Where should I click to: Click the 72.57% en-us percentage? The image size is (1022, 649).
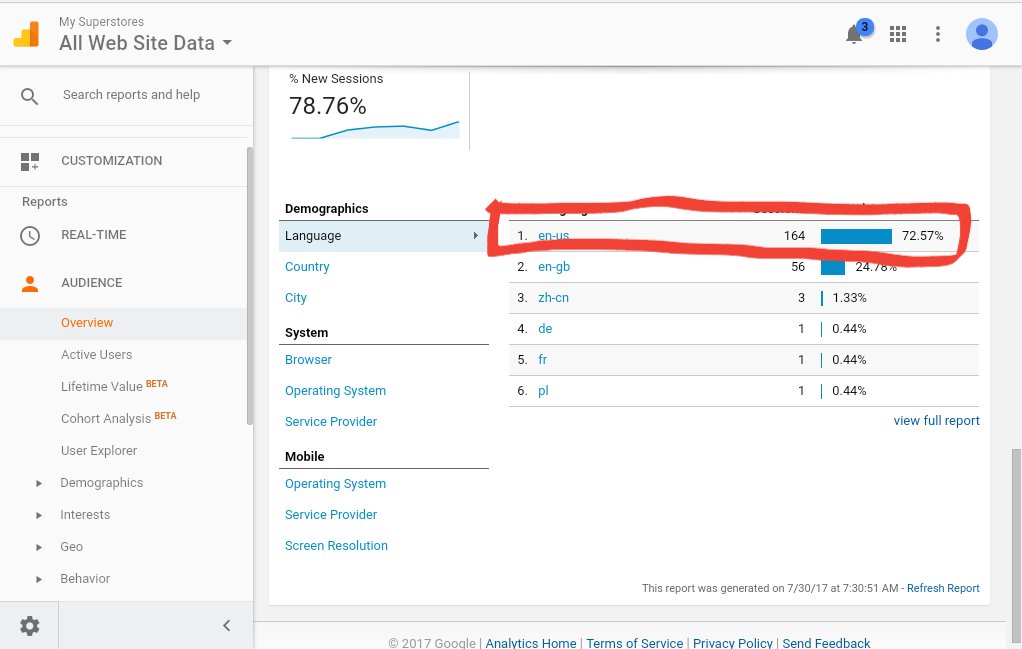click(x=922, y=236)
